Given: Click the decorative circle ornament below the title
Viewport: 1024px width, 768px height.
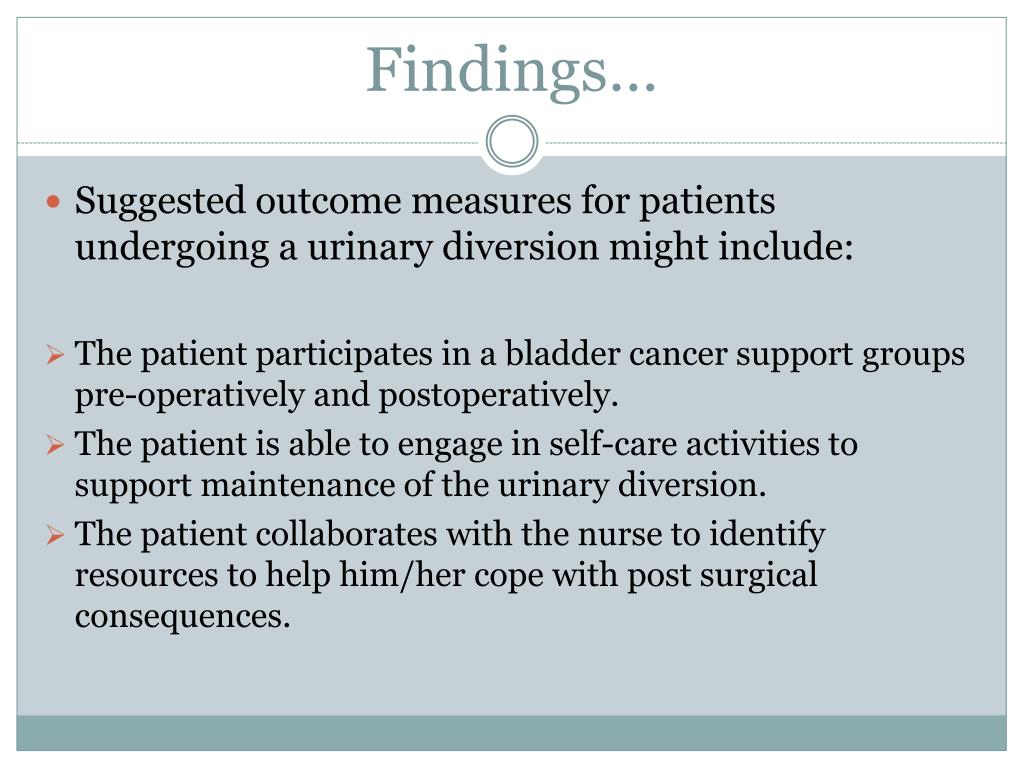Looking at the screenshot, I should (512, 142).
